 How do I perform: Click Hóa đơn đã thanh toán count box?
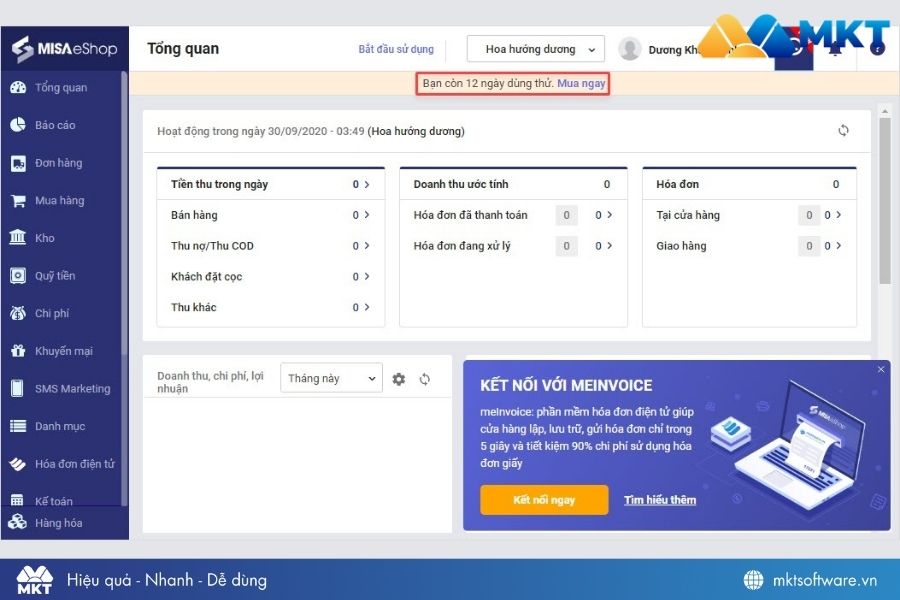567,215
